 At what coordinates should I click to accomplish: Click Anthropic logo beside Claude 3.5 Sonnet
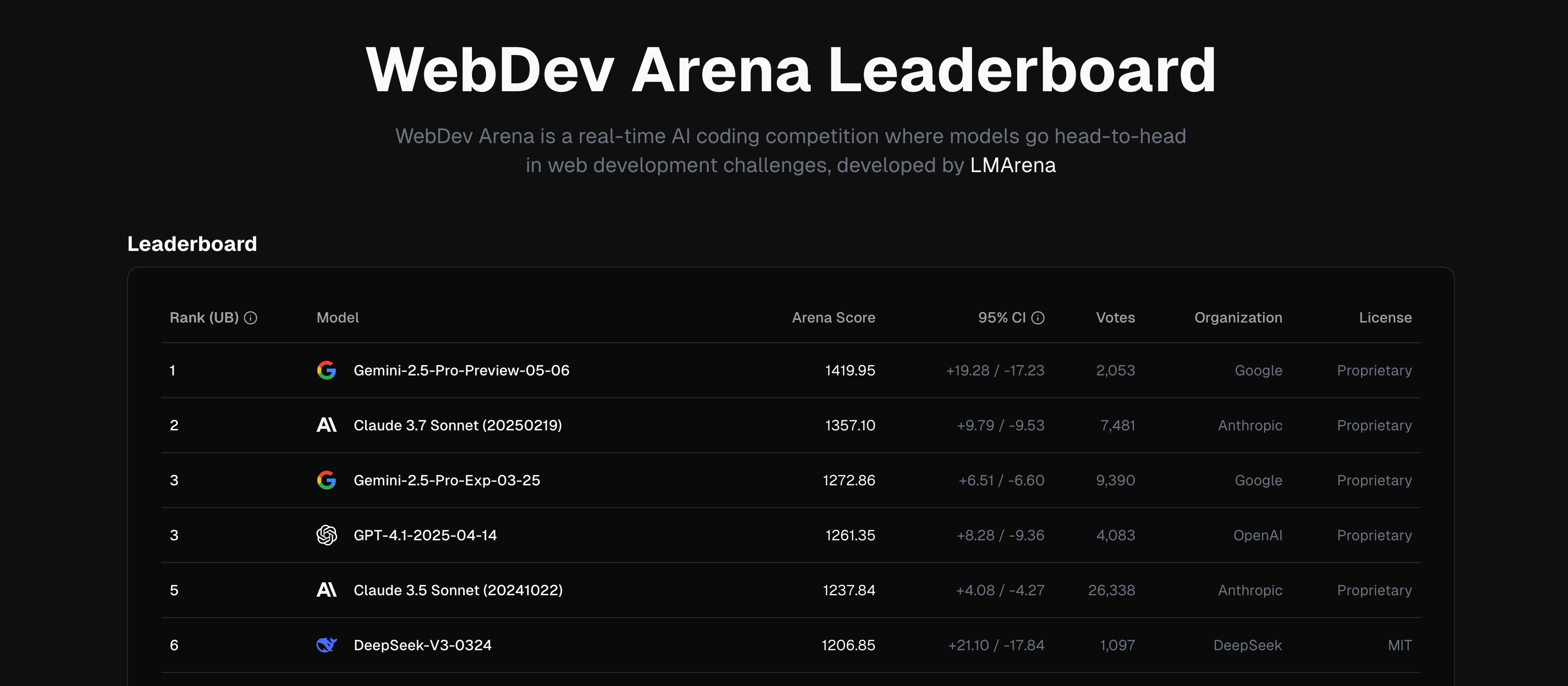(x=326, y=590)
